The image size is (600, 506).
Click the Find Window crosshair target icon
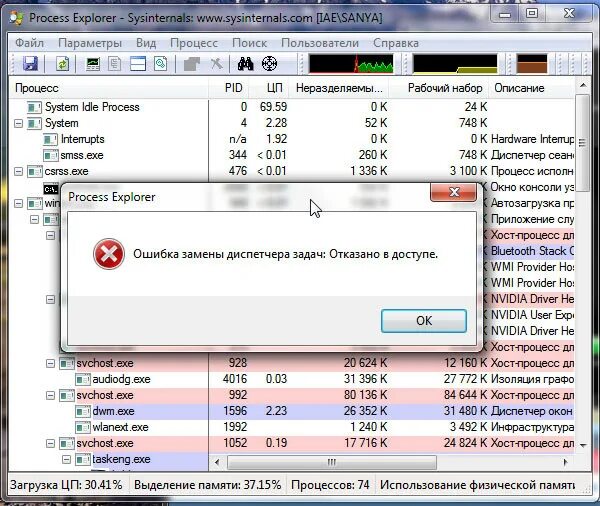coord(269,64)
